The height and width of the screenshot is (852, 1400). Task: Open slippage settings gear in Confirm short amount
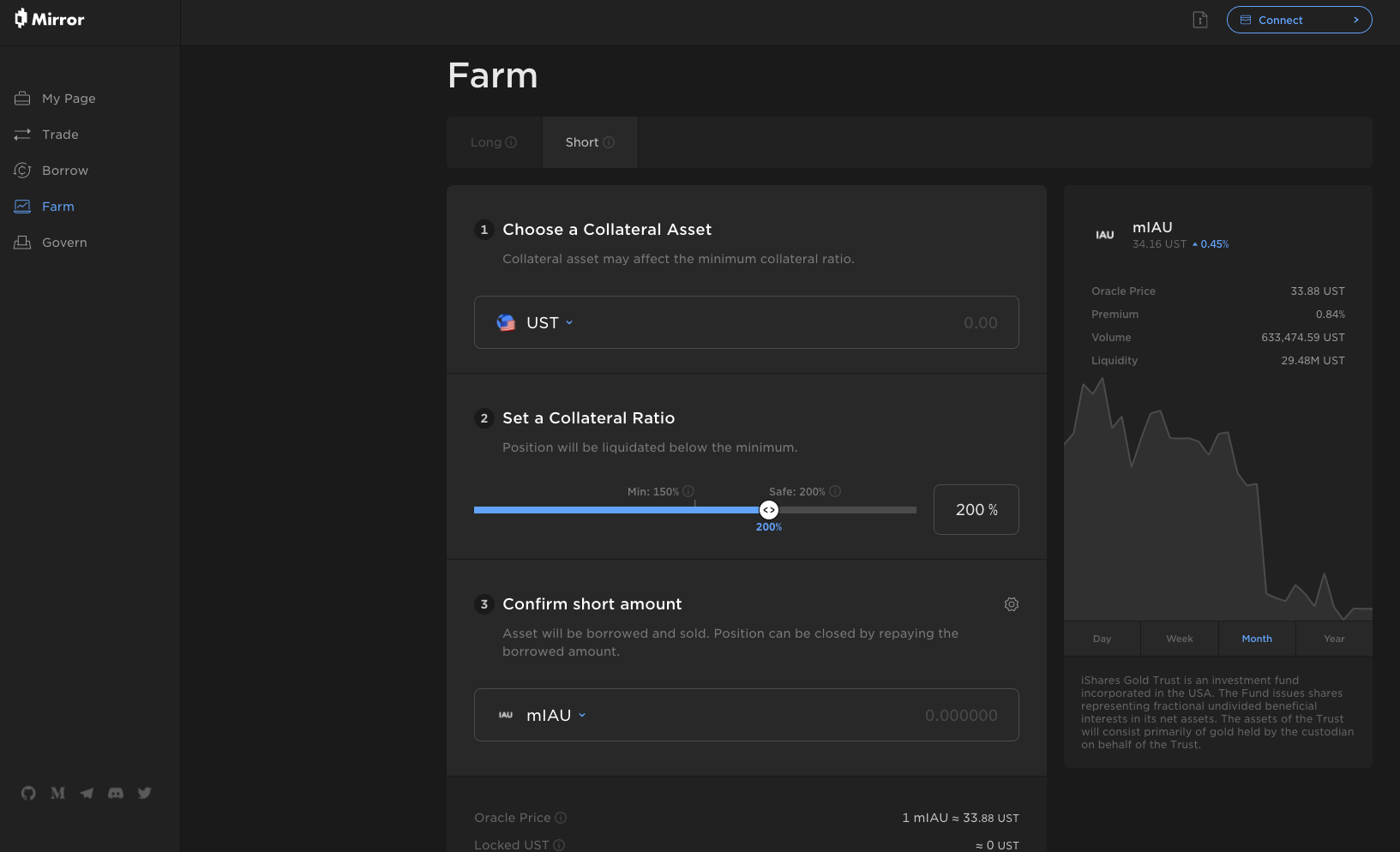[1011, 604]
